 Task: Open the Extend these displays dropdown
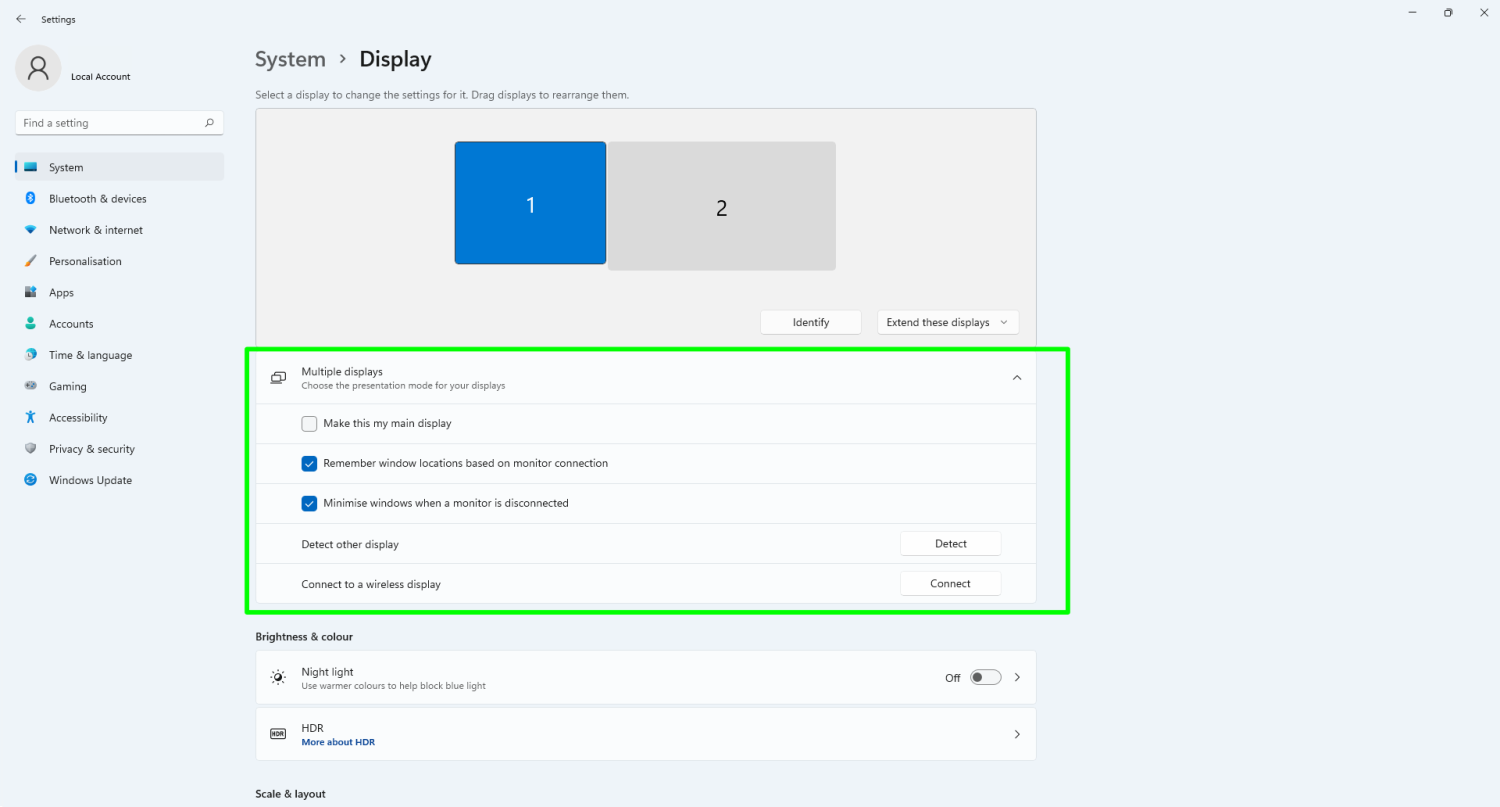pos(947,322)
